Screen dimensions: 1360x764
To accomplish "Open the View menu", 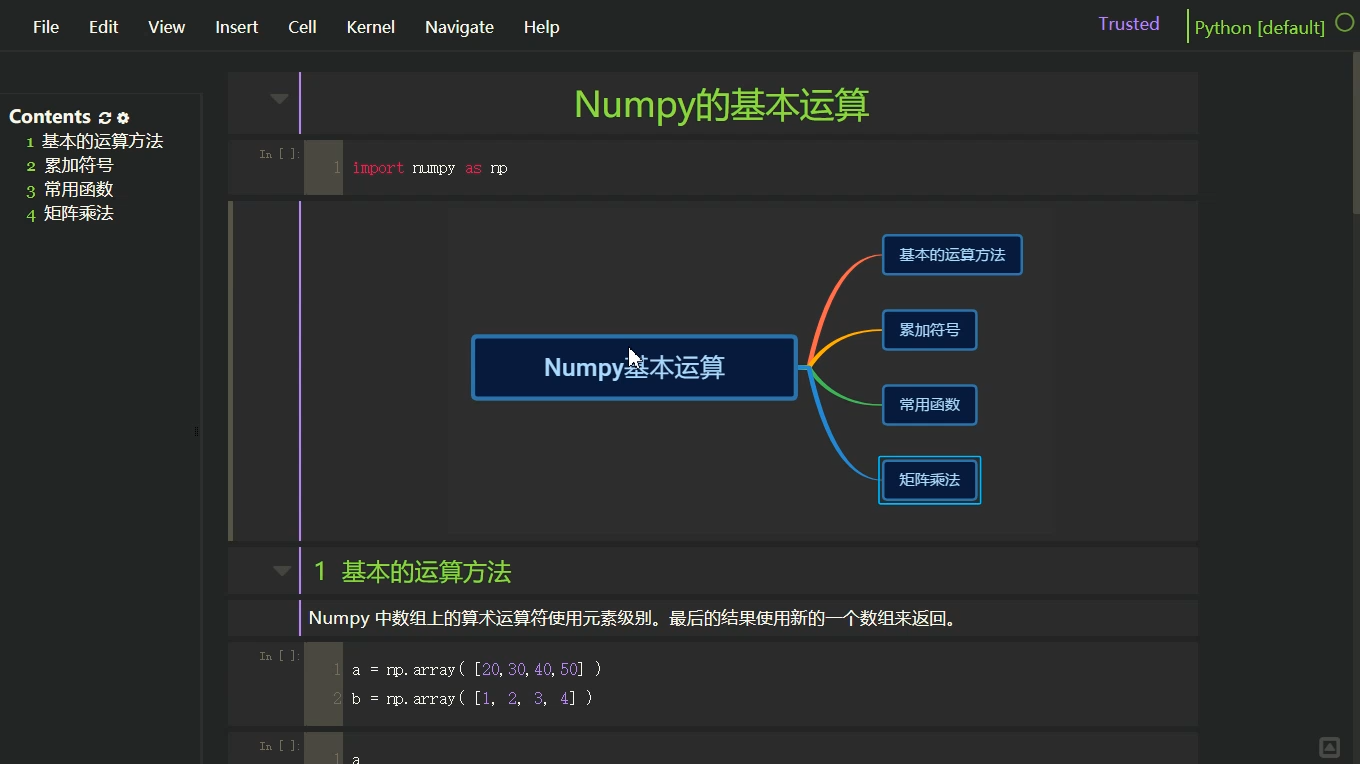I will pos(166,27).
